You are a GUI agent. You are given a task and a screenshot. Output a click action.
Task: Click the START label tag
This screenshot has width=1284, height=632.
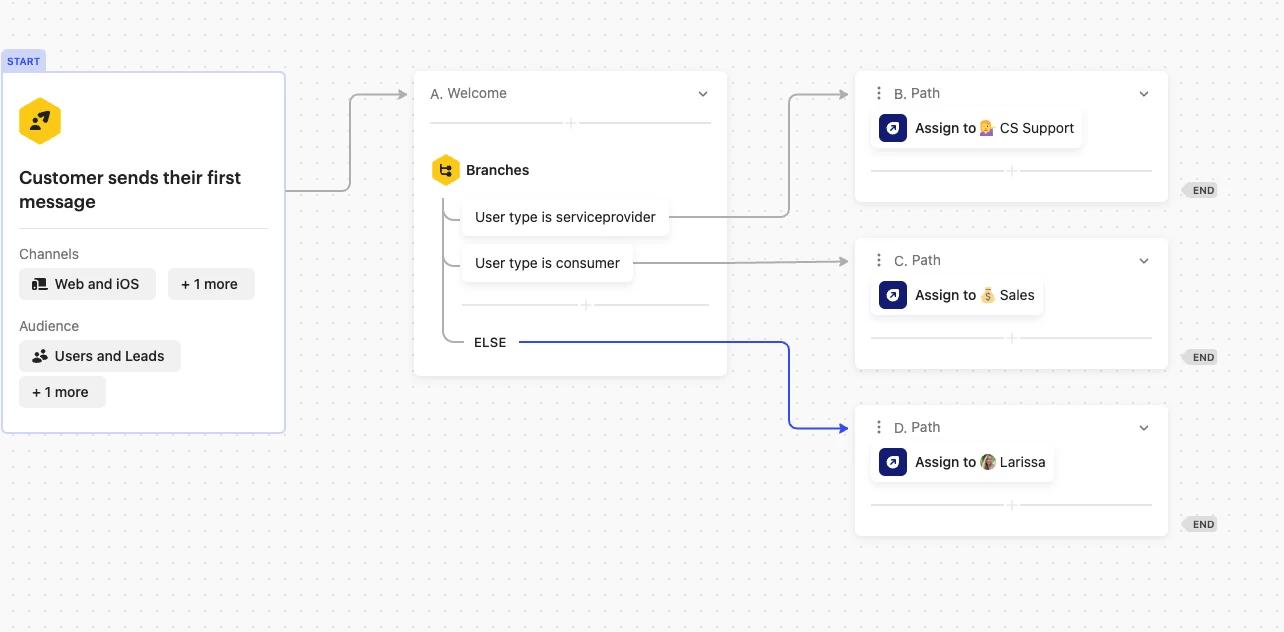(24, 61)
